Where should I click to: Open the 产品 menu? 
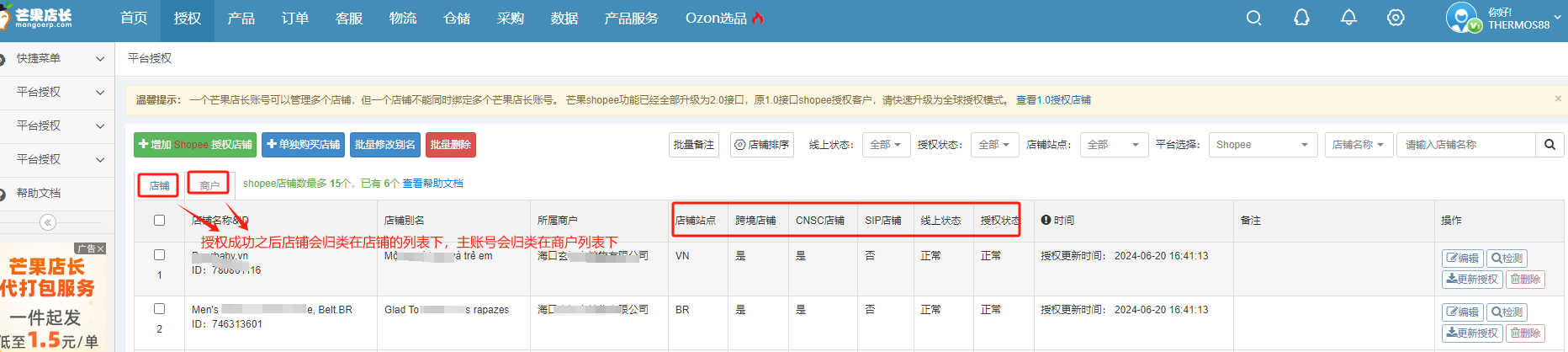[x=241, y=18]
